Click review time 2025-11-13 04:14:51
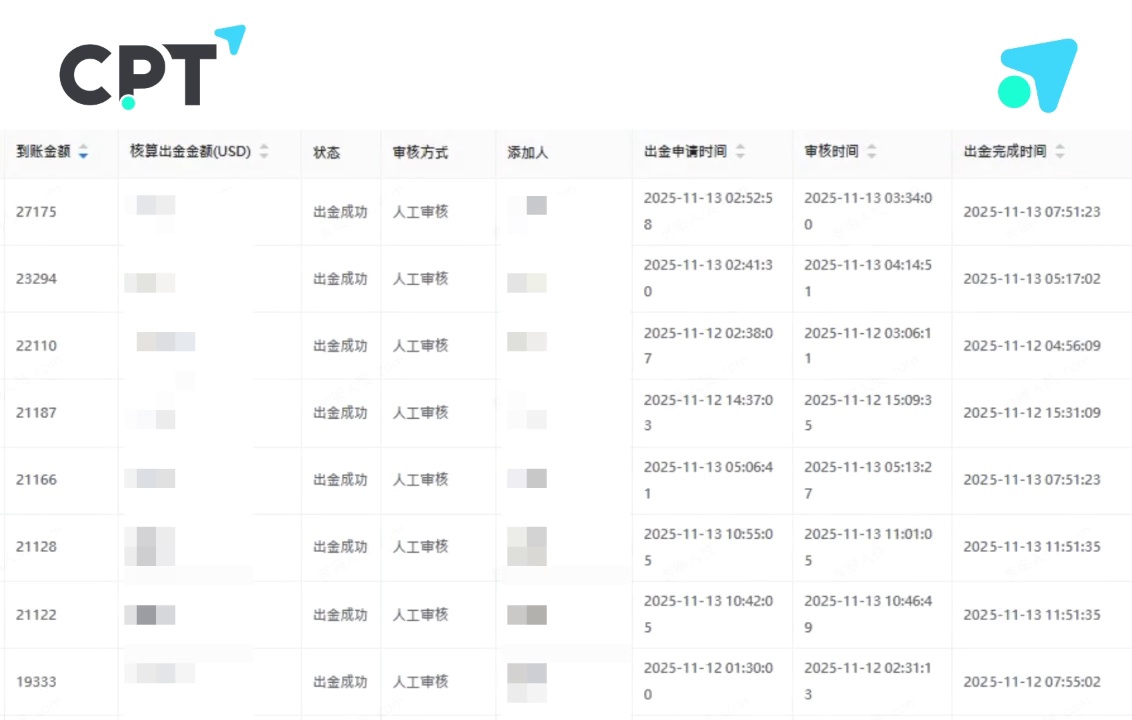This screenshot has height=720, width=1132. click(x=868, y=278)
